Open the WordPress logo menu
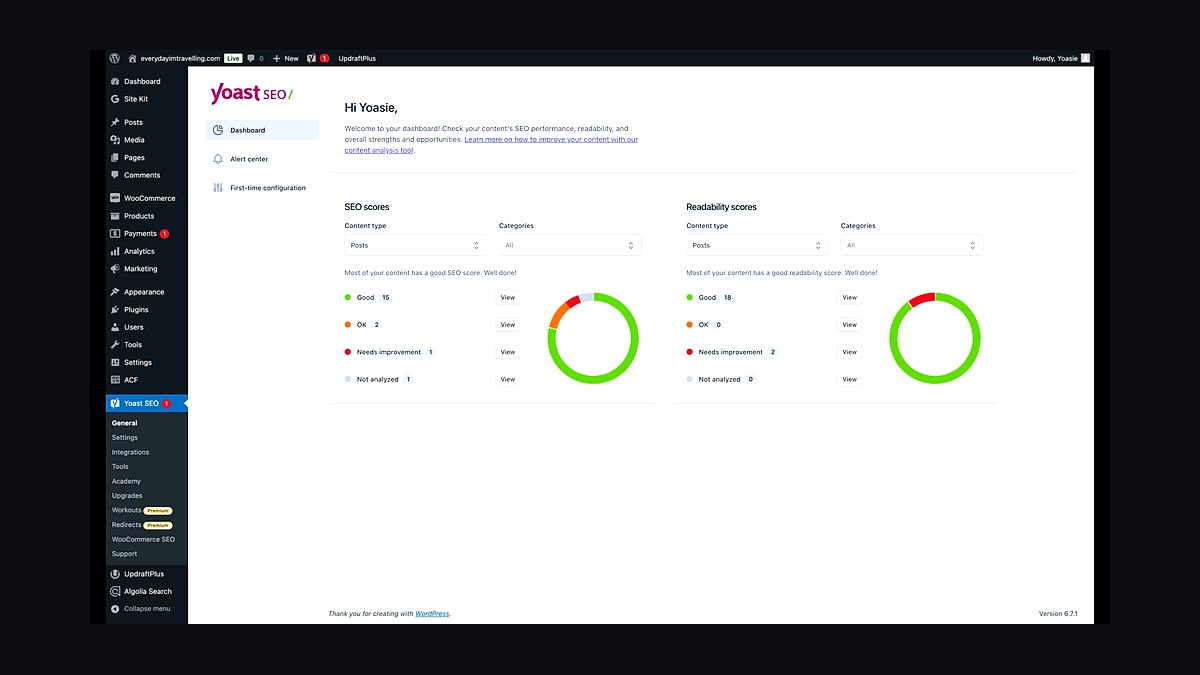Viewport: 1200px width, 675px height. tap(116, 58)
